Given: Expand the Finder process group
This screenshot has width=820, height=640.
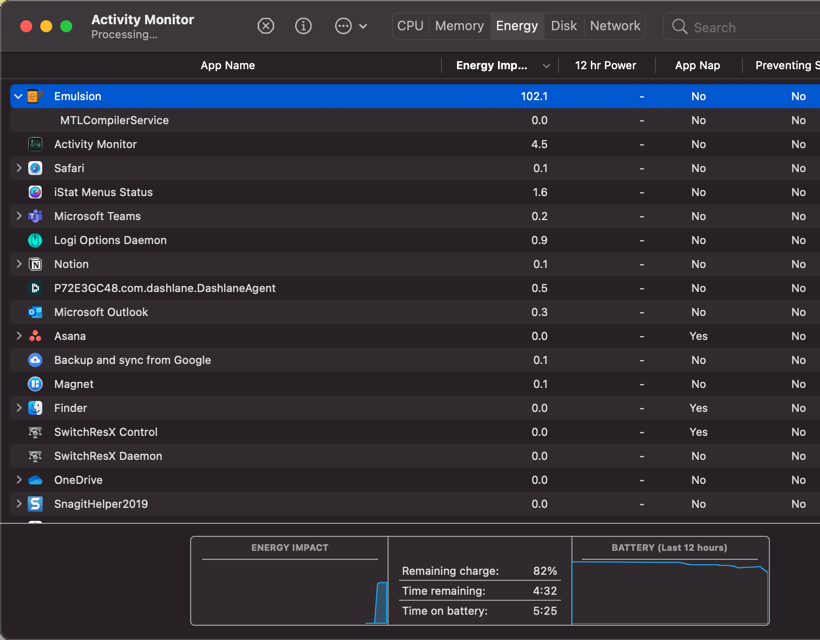Looking at the screenshot, I should click(x=19, y=408).
